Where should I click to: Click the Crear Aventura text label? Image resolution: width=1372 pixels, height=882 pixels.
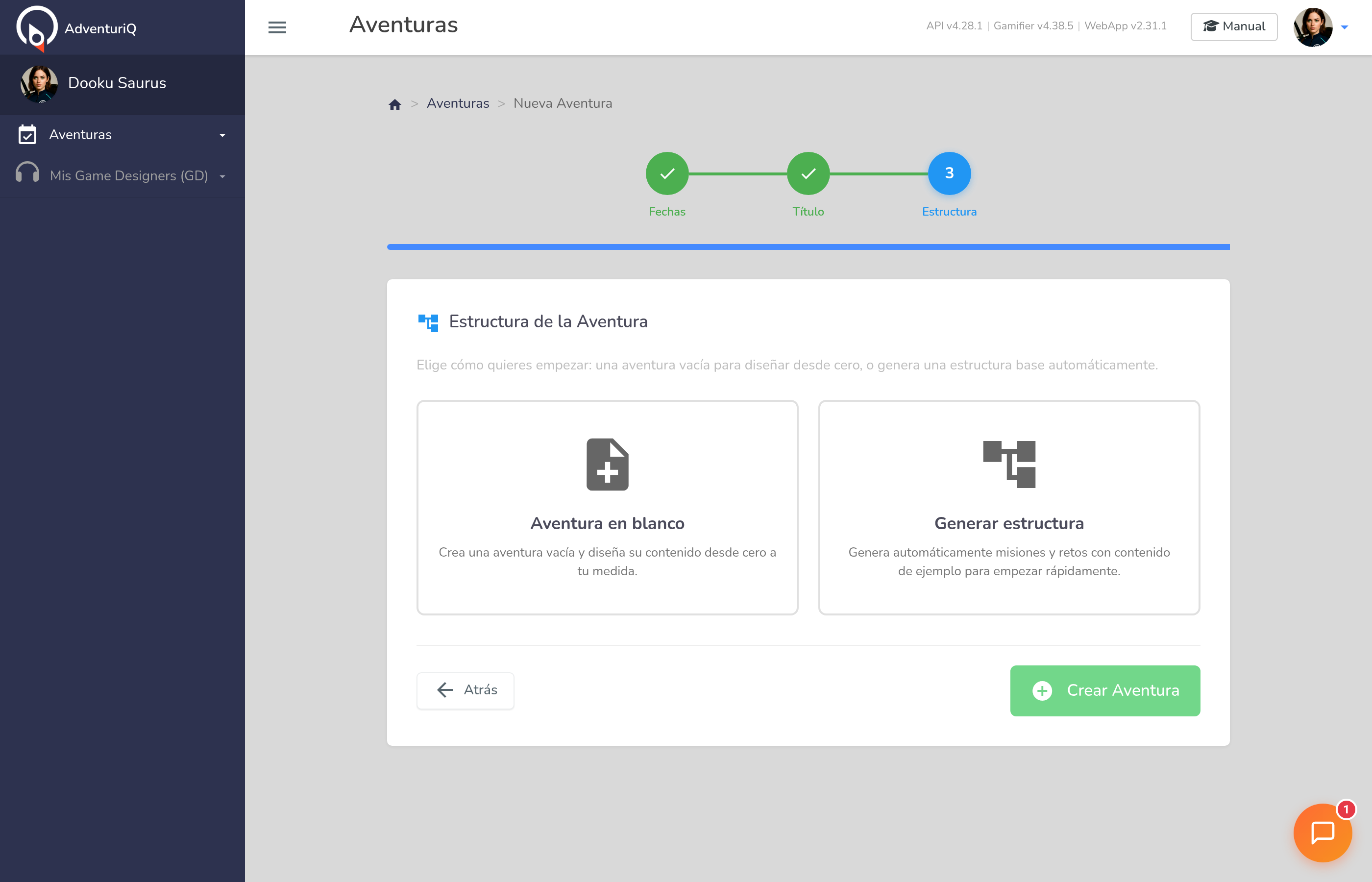click(x=1123, y=690)
